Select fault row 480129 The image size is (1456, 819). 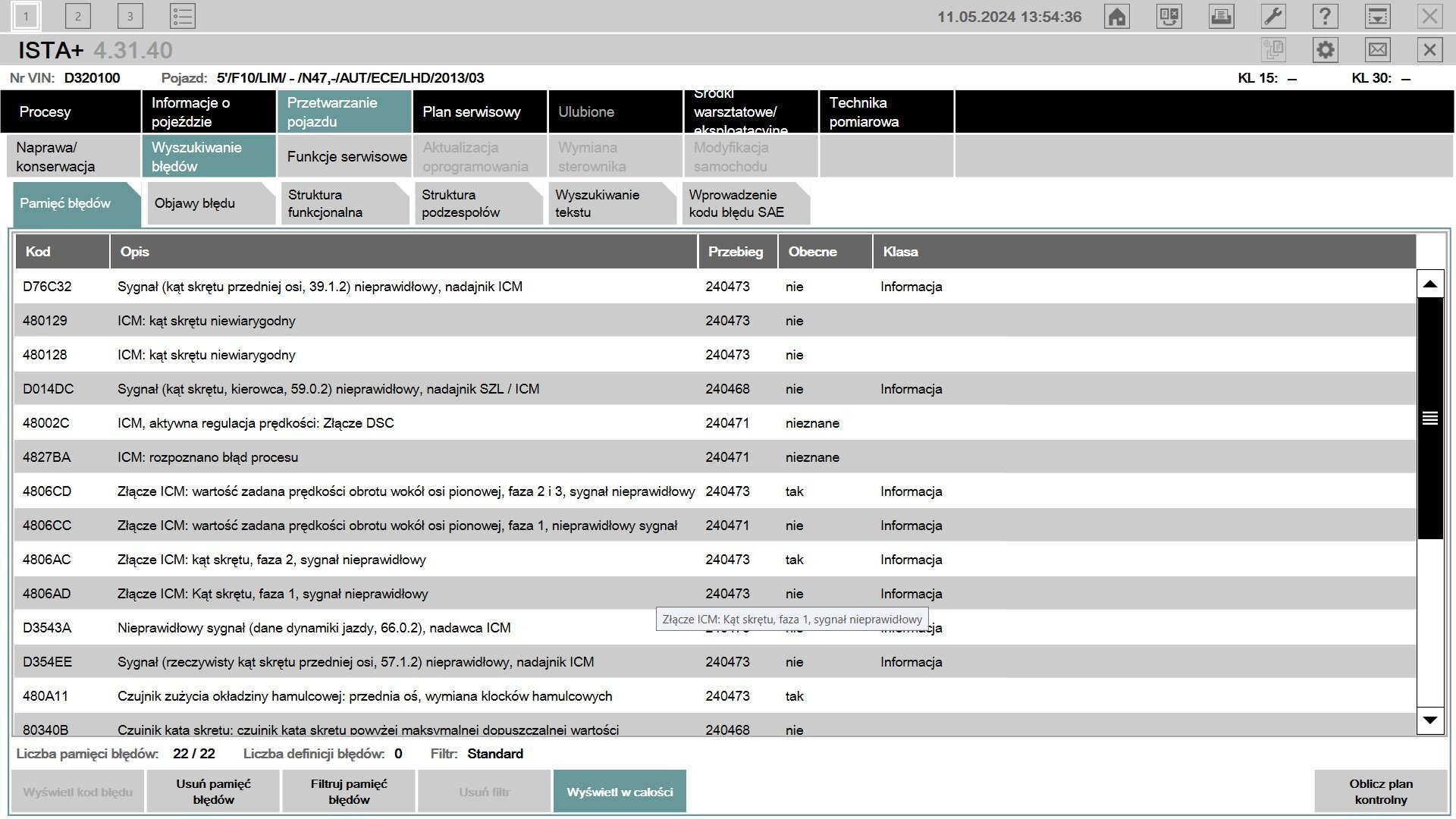point(714,321)
